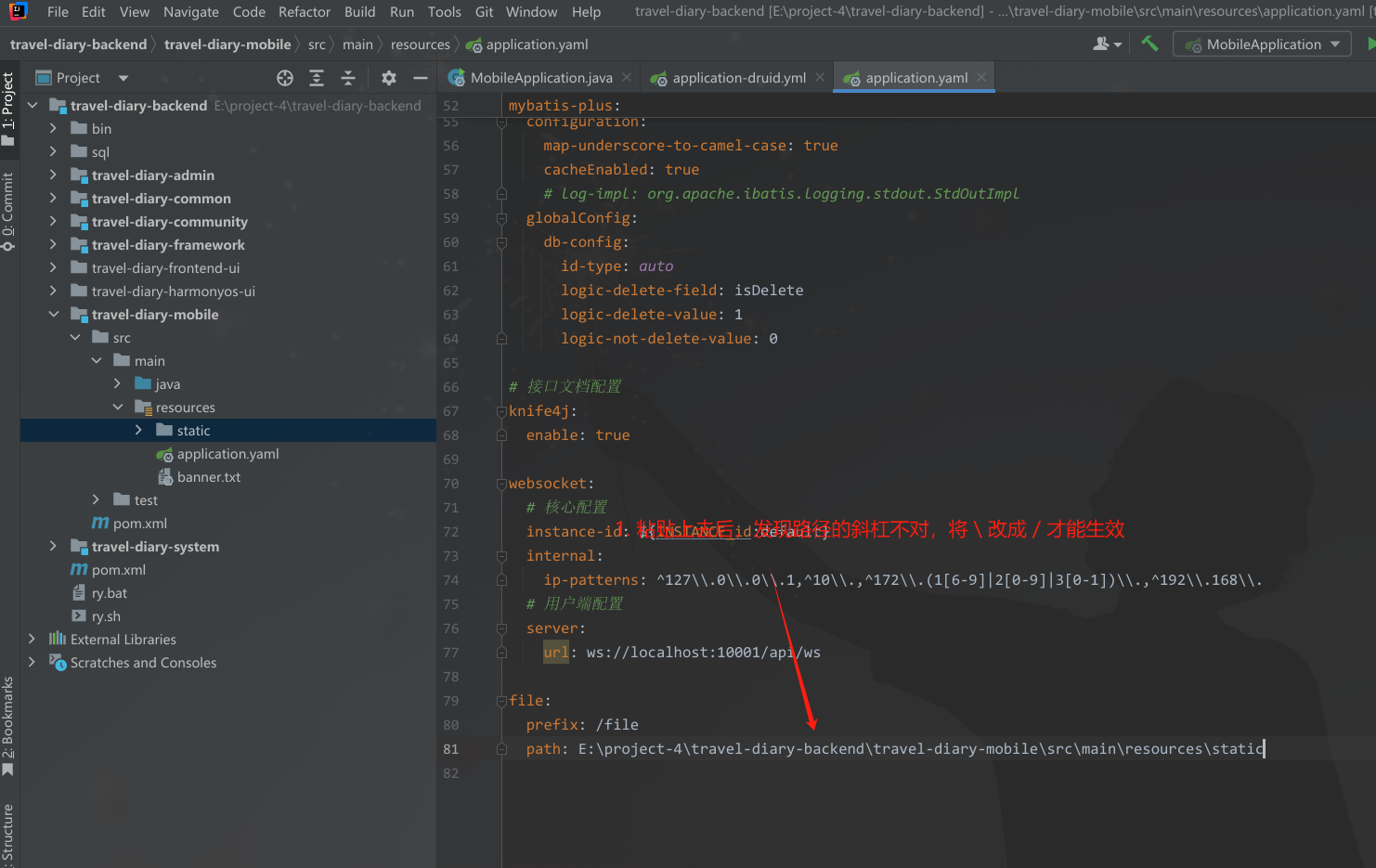1376x868 pixels.
Task: Click the IntelliJ IDEA logo icon
Action: coord(18,11)
